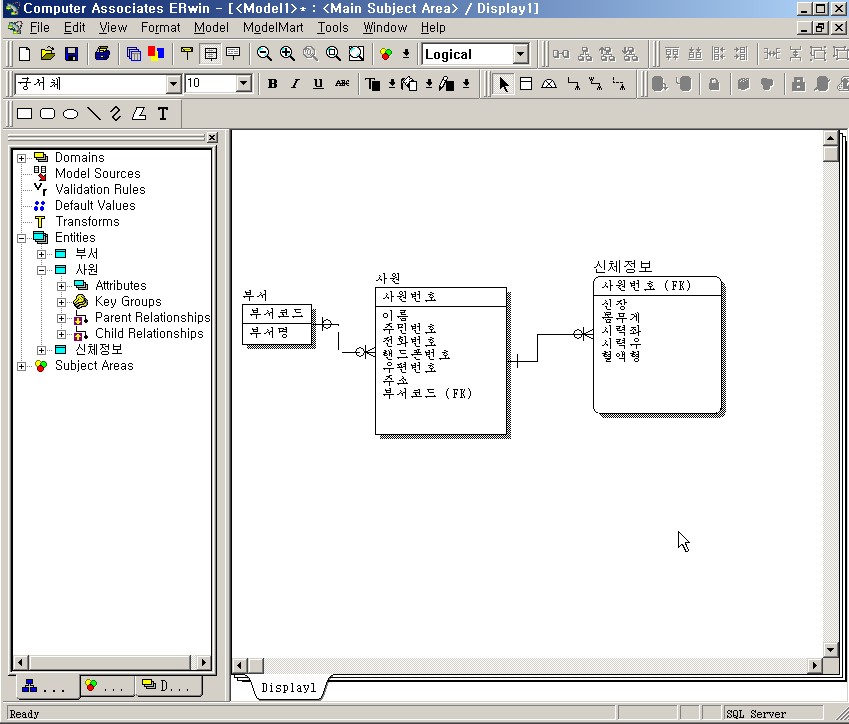Close the model explorer pane
The width and height of the screenshot is (849, 724).
(212, 138)
